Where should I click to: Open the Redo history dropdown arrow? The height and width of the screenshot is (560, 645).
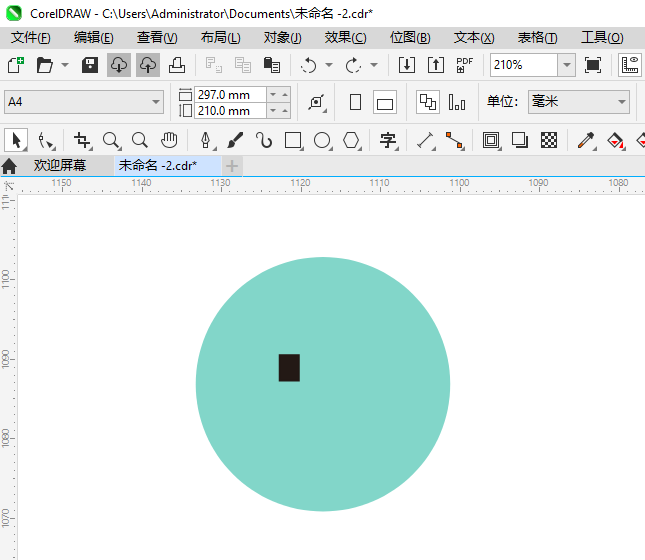[x=374, y=65]
